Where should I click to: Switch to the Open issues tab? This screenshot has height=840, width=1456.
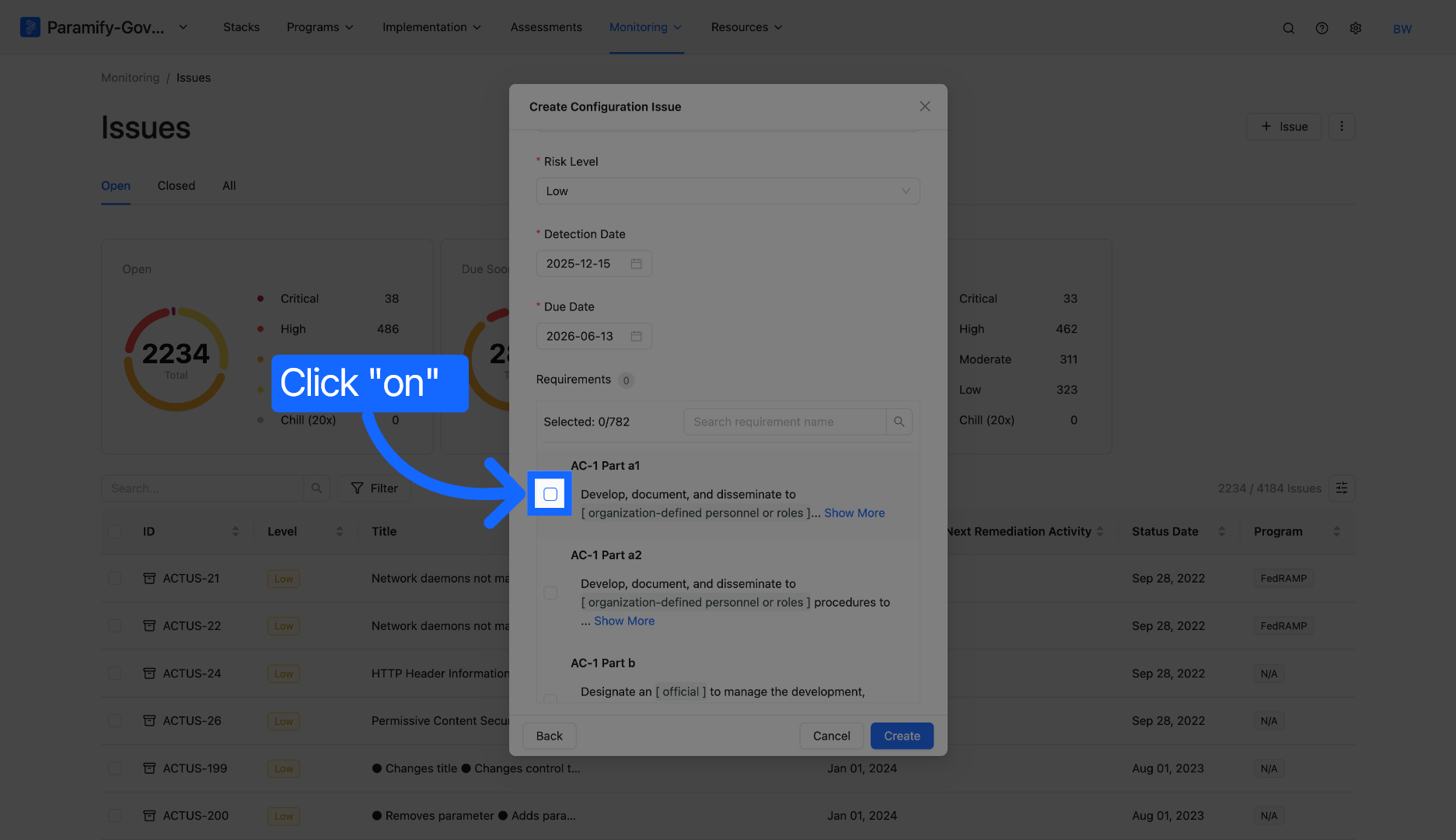pos(116,186)
